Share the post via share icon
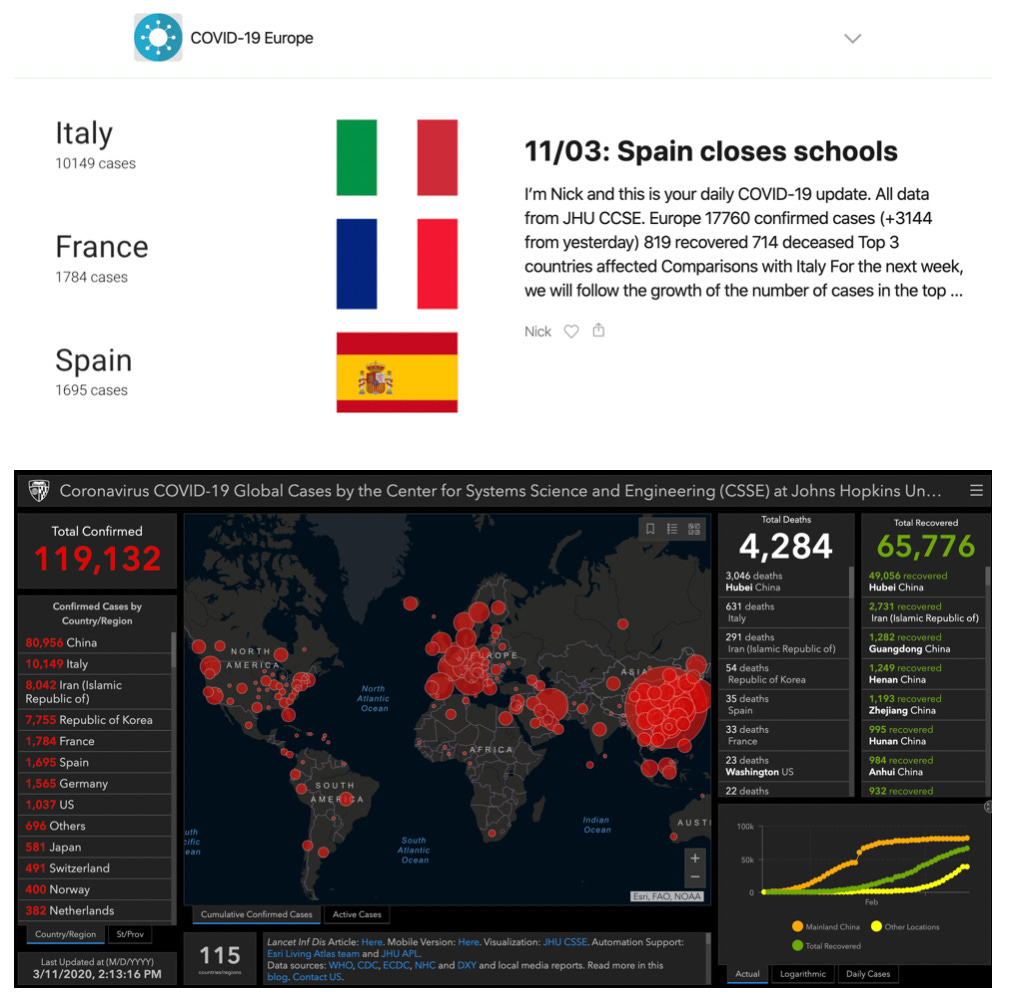This screenshot has height=1000, width=1012. pos(598,331)
